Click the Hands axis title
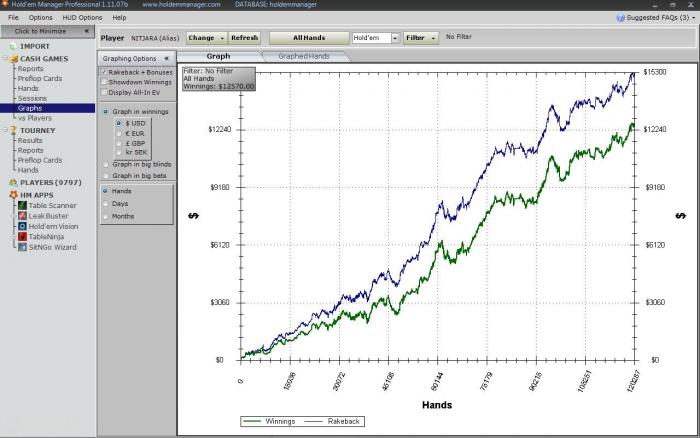This screenshot has width=700, height=438. tap(437, 405)
